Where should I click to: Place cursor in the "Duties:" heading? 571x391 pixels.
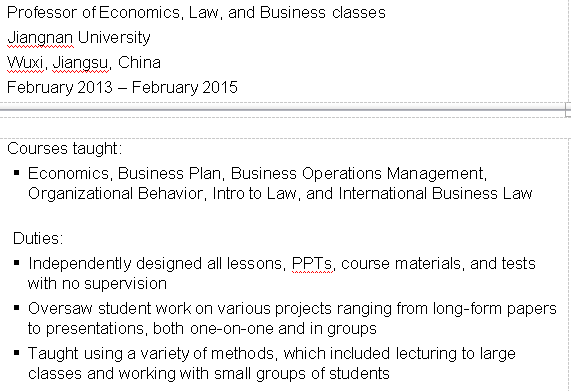38,238
